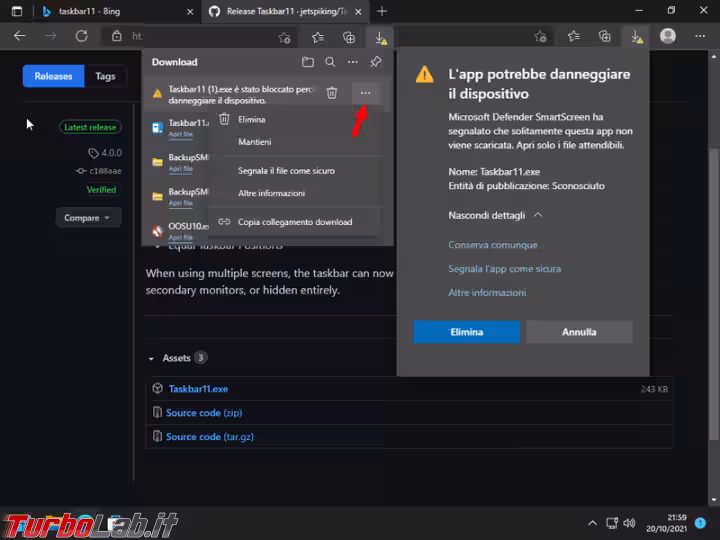The width and height of the screenshot is (720, 540).
Task: Click the address bar URL field
Action: click(202, 36)
